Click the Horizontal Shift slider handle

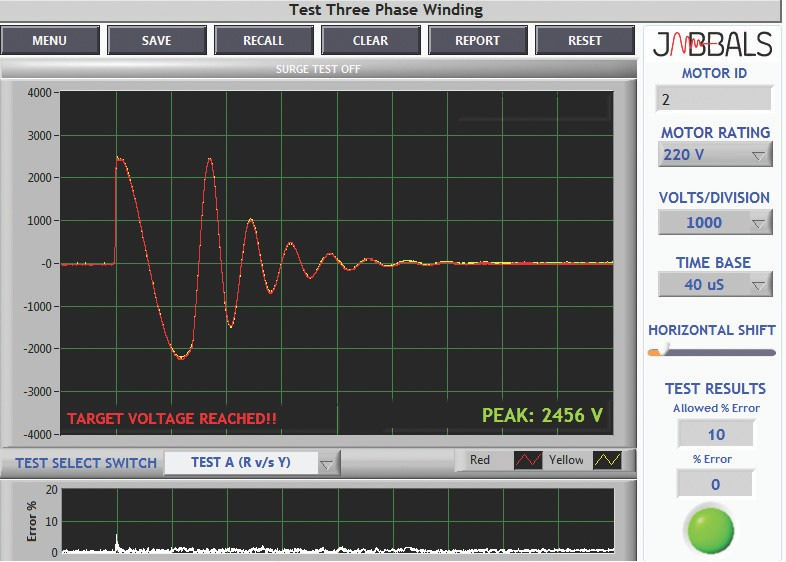pyautogui.click(x=664, y=349)
